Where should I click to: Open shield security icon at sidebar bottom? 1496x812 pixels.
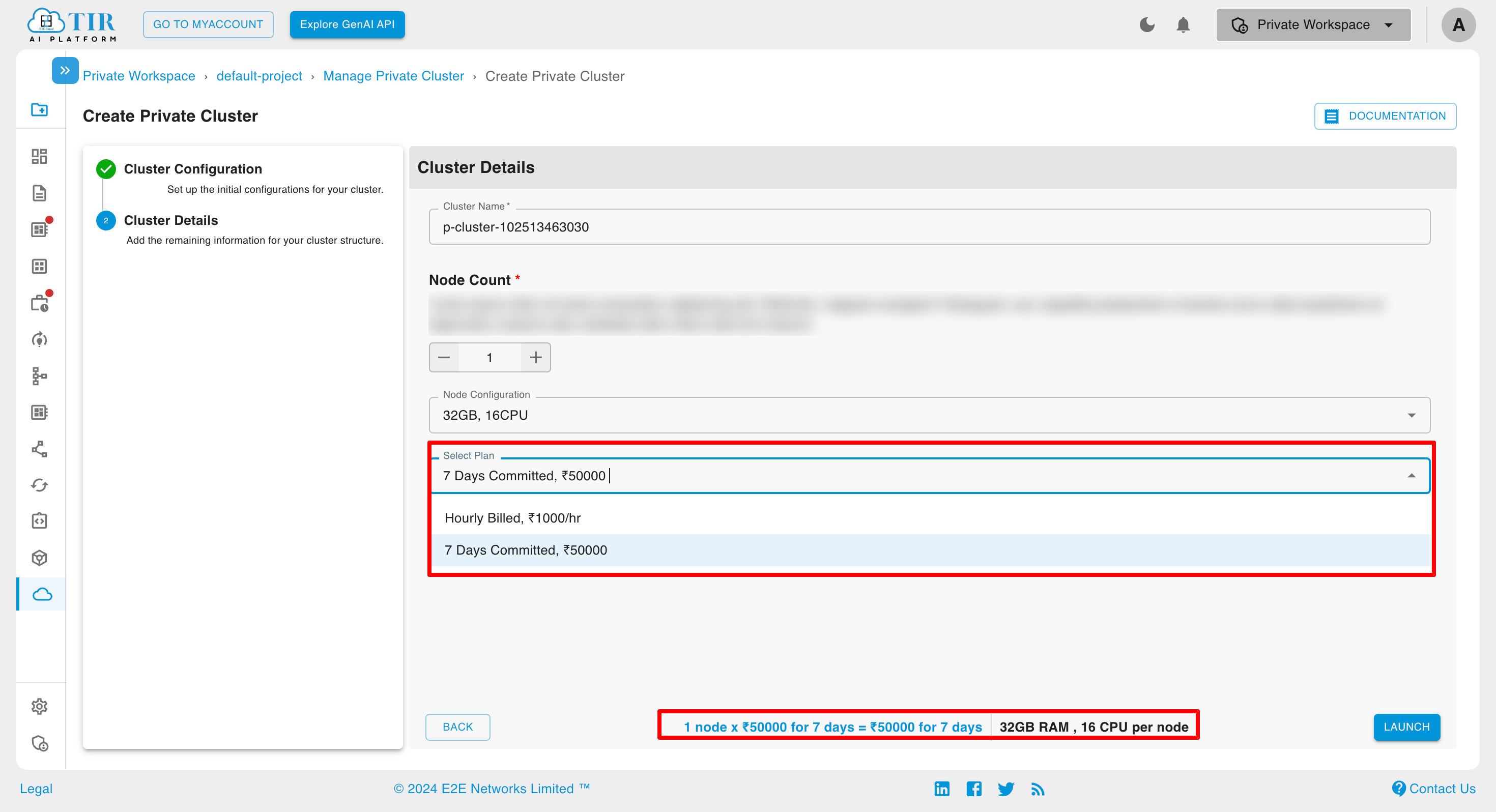click(40, 743)
